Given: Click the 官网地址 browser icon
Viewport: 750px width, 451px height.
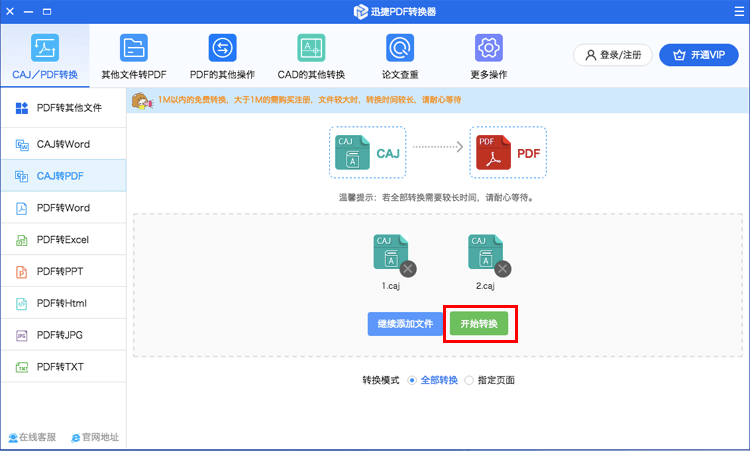Looking at the screenshot, I should click(76, 438).
